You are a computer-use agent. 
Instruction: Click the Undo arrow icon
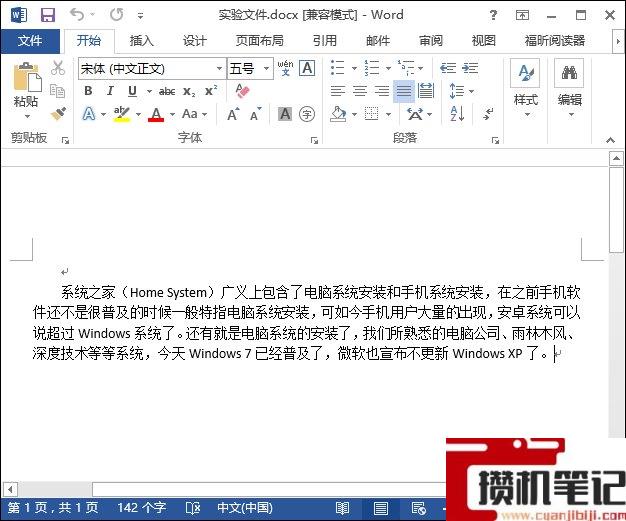tap(77, 15)
